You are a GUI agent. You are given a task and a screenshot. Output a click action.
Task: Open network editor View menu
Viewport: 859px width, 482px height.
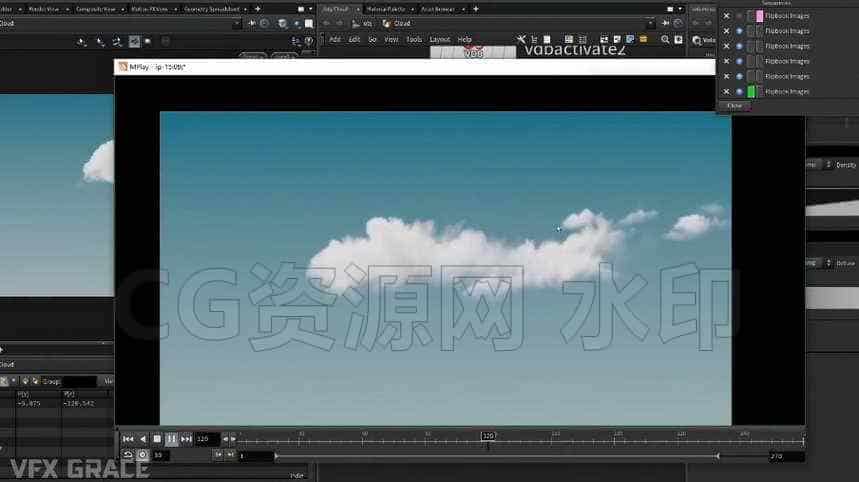pyautogui.click(x=391, y=39)
